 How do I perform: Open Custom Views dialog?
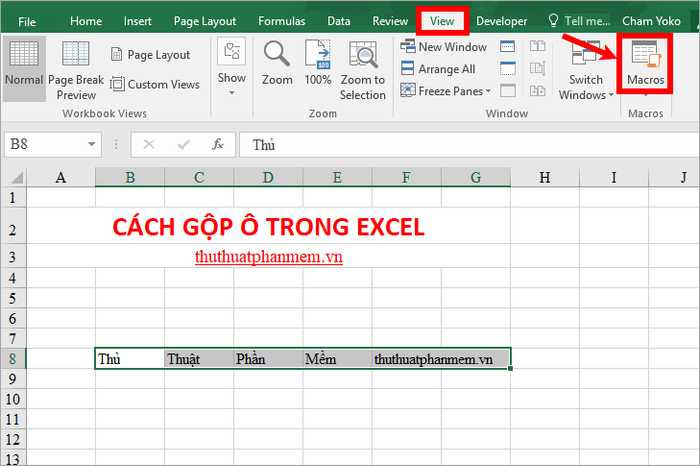[155, 84]
